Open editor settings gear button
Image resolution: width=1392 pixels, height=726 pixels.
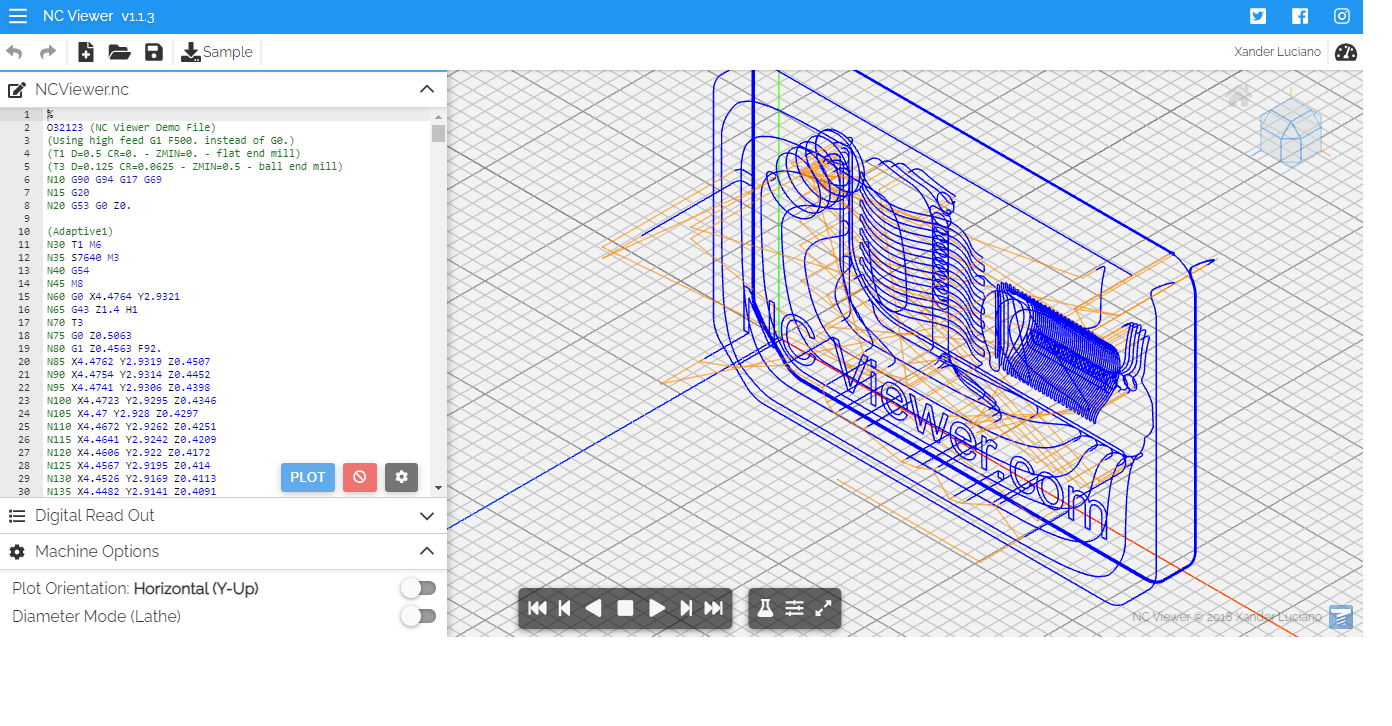tap(401, 477)
